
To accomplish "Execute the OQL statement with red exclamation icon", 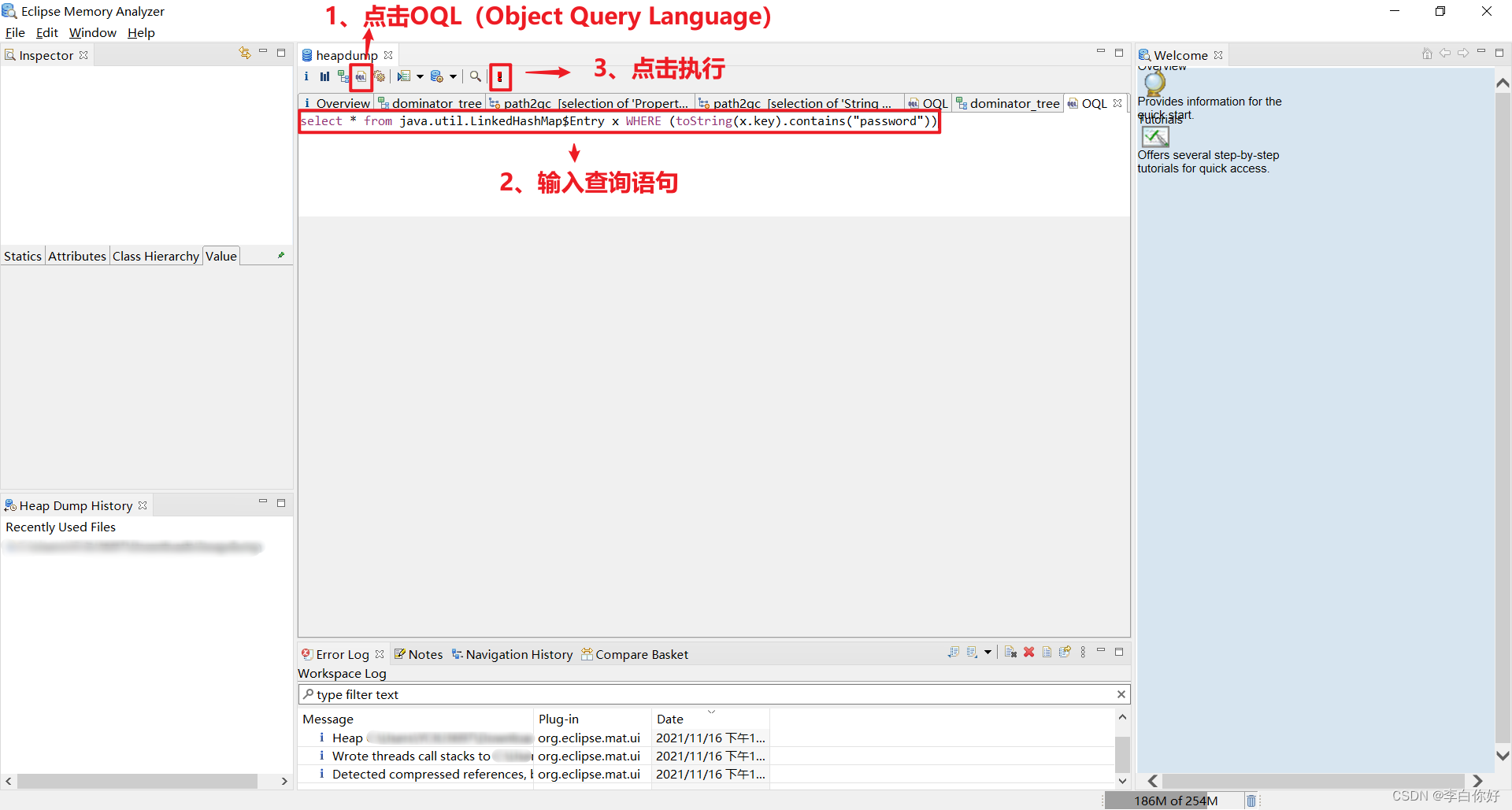I will tap(501, 76).
